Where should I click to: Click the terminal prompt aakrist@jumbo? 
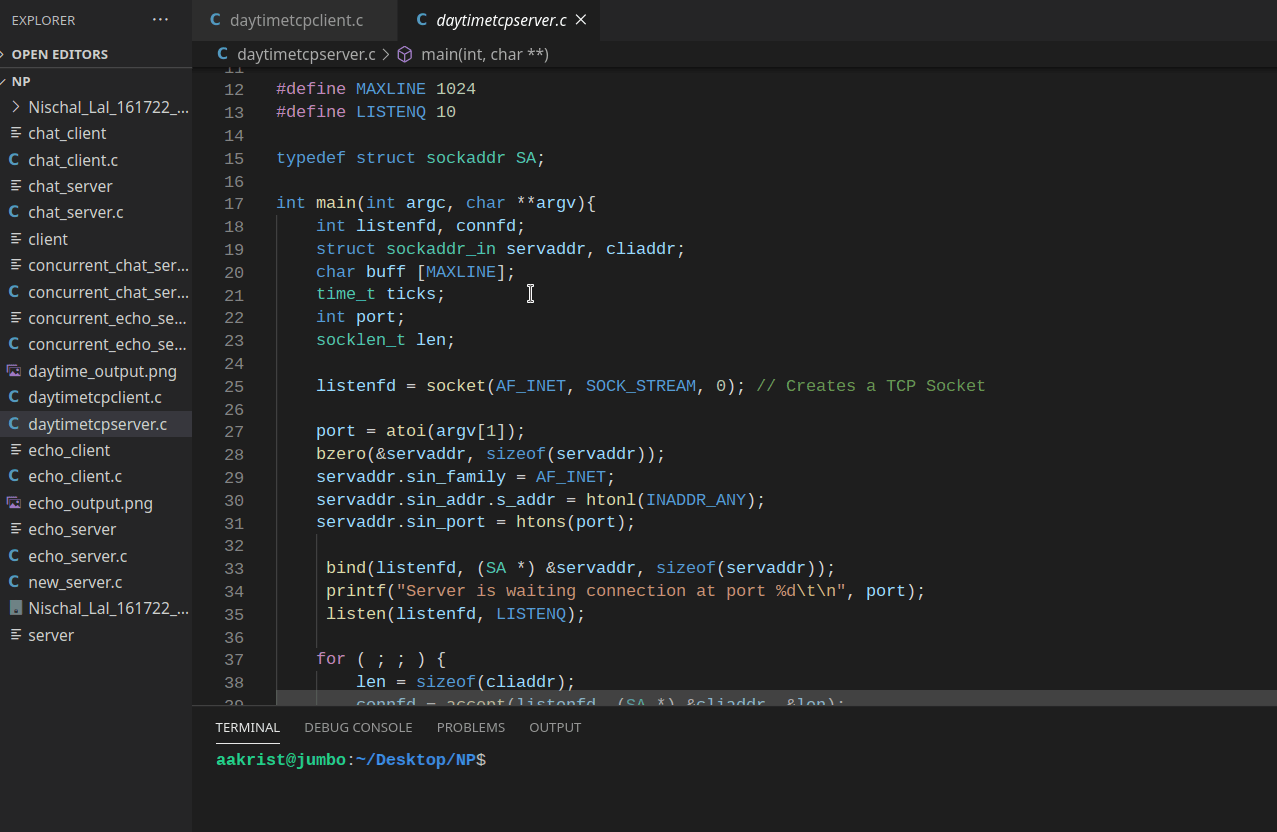(281, 760)
